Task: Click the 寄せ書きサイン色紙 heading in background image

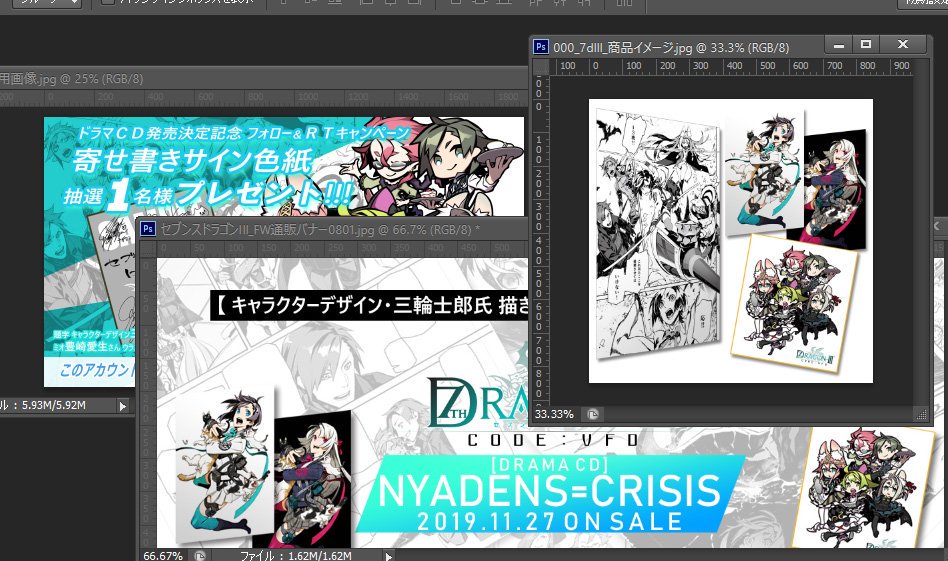Action: (192, 161)
